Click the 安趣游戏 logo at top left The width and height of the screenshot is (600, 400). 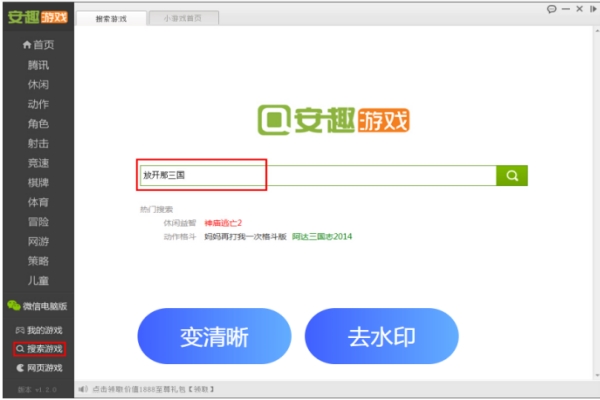[x=38, y=17]
